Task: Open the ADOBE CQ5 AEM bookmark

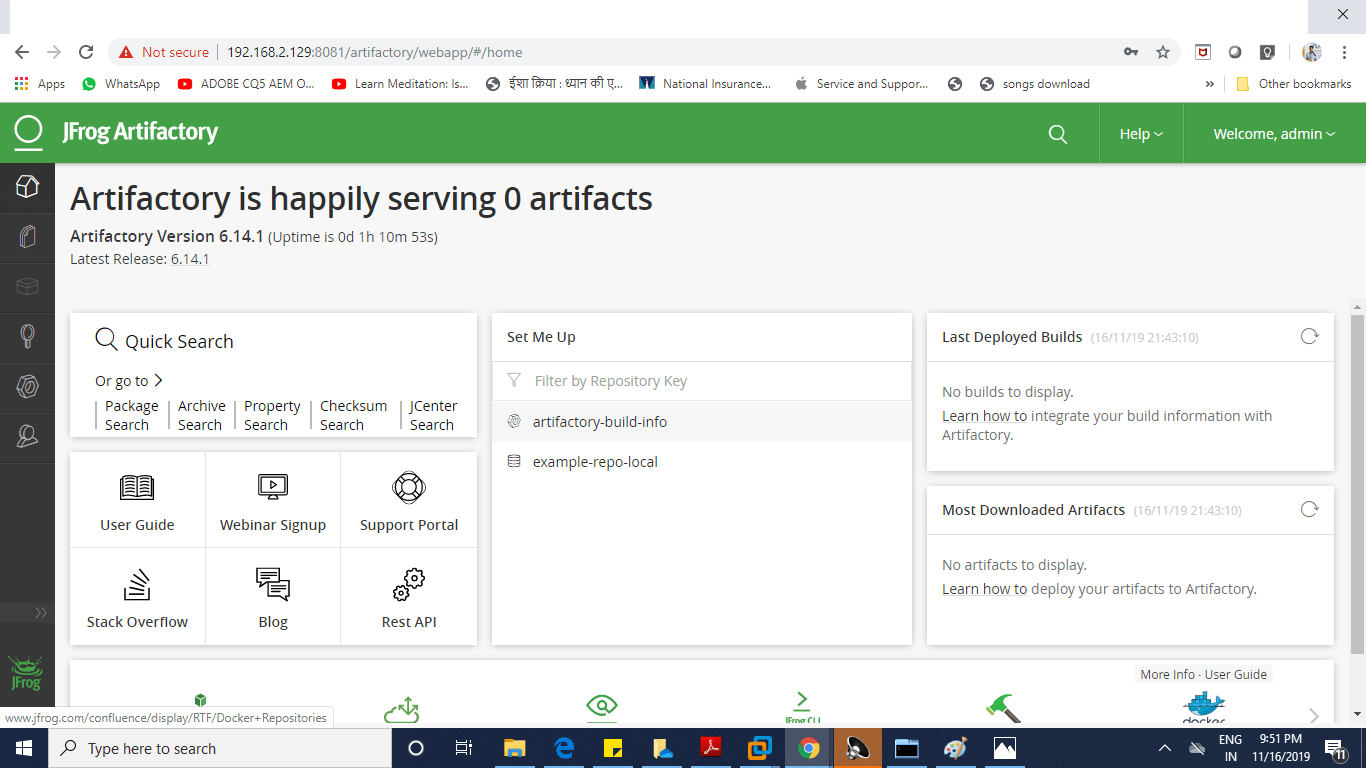Action: pos(246,84)
